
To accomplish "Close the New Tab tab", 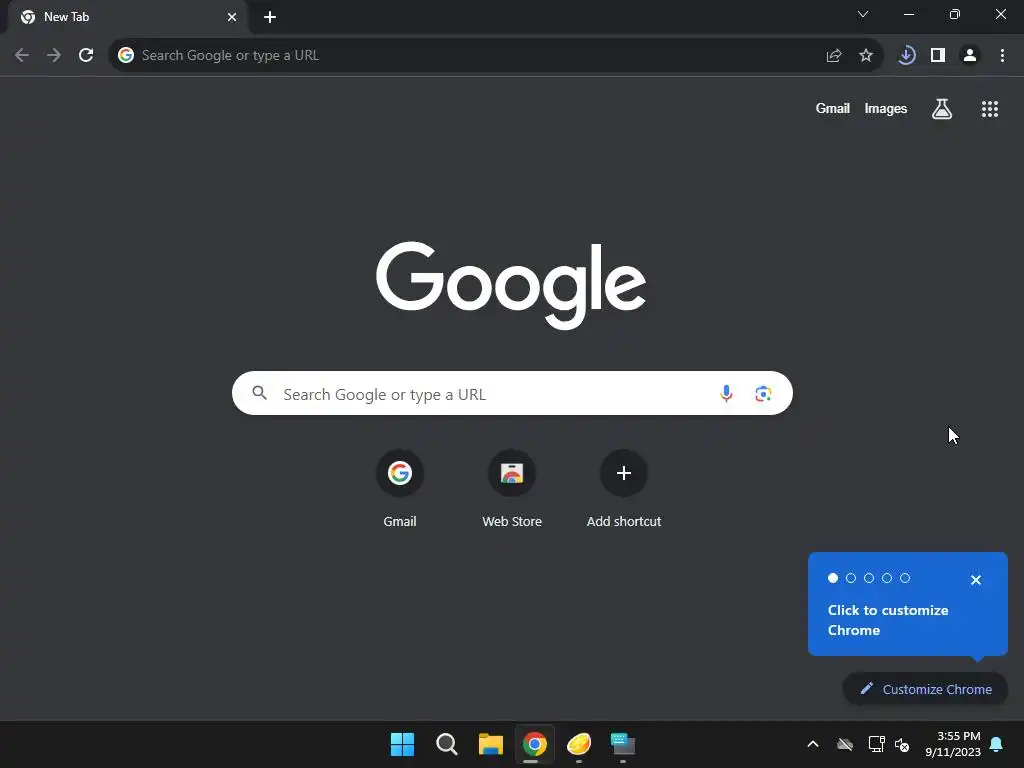I will click(x=232, y=17).
